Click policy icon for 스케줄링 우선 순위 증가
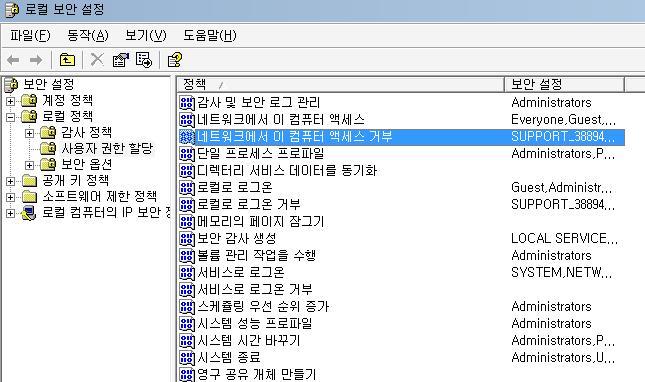Image resolution: width=645 pixels, height=382 pixels. pos(187,307)
